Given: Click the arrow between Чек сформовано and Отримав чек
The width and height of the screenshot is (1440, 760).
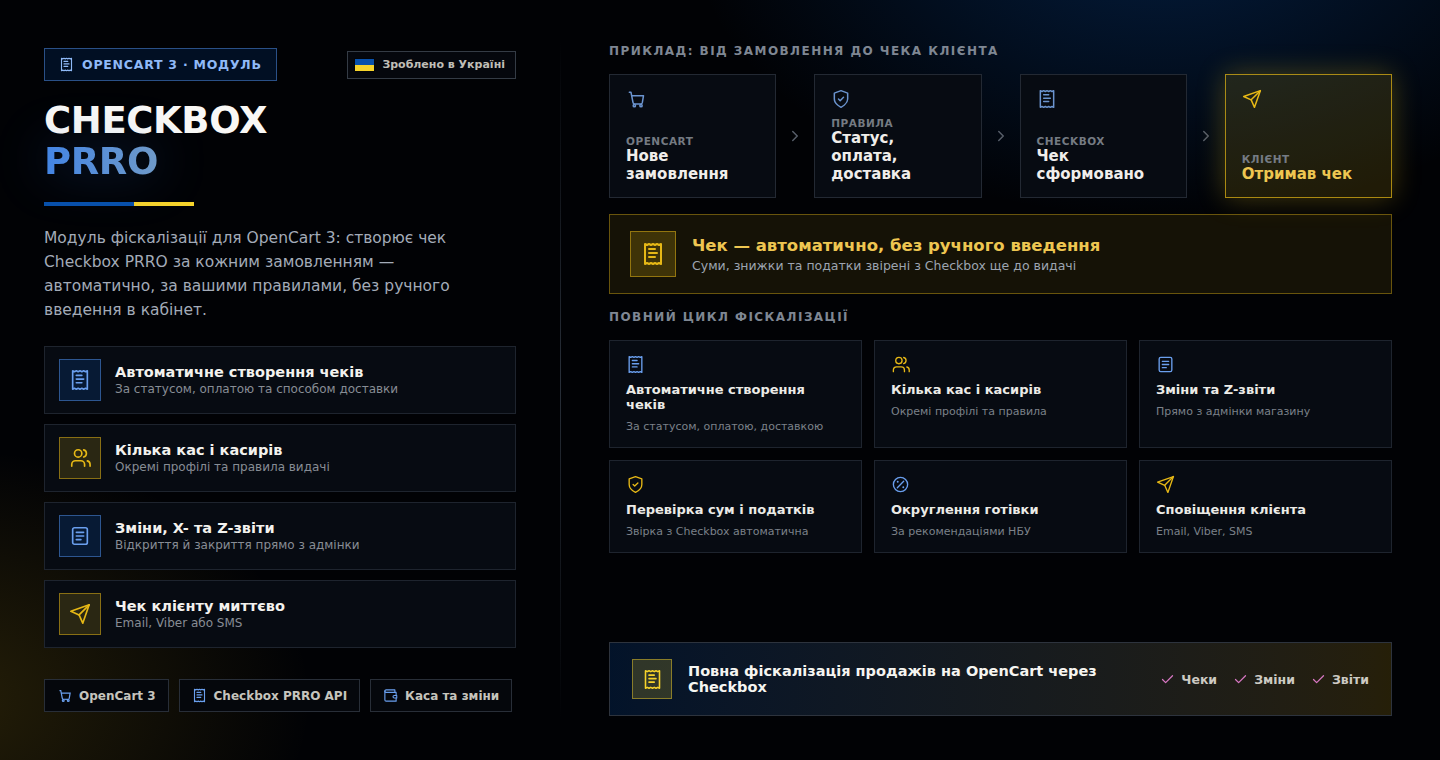Looking at the screenshot, I should [x=1206, y=136].
